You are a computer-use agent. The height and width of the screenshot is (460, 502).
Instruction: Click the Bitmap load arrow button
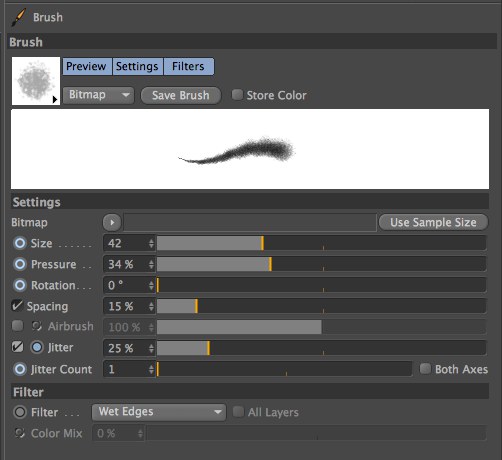[x=112, y=222]
